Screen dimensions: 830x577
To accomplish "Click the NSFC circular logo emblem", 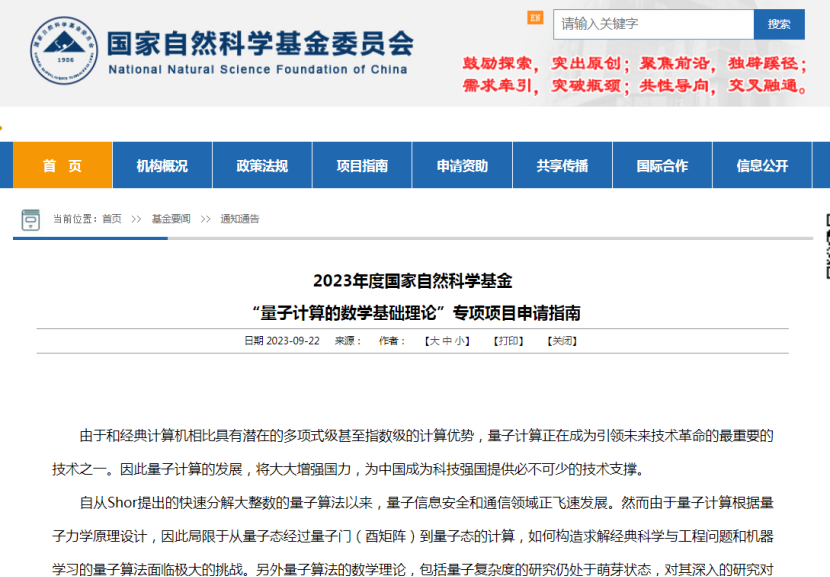I will pyautogui.click(x=64, y=50).
